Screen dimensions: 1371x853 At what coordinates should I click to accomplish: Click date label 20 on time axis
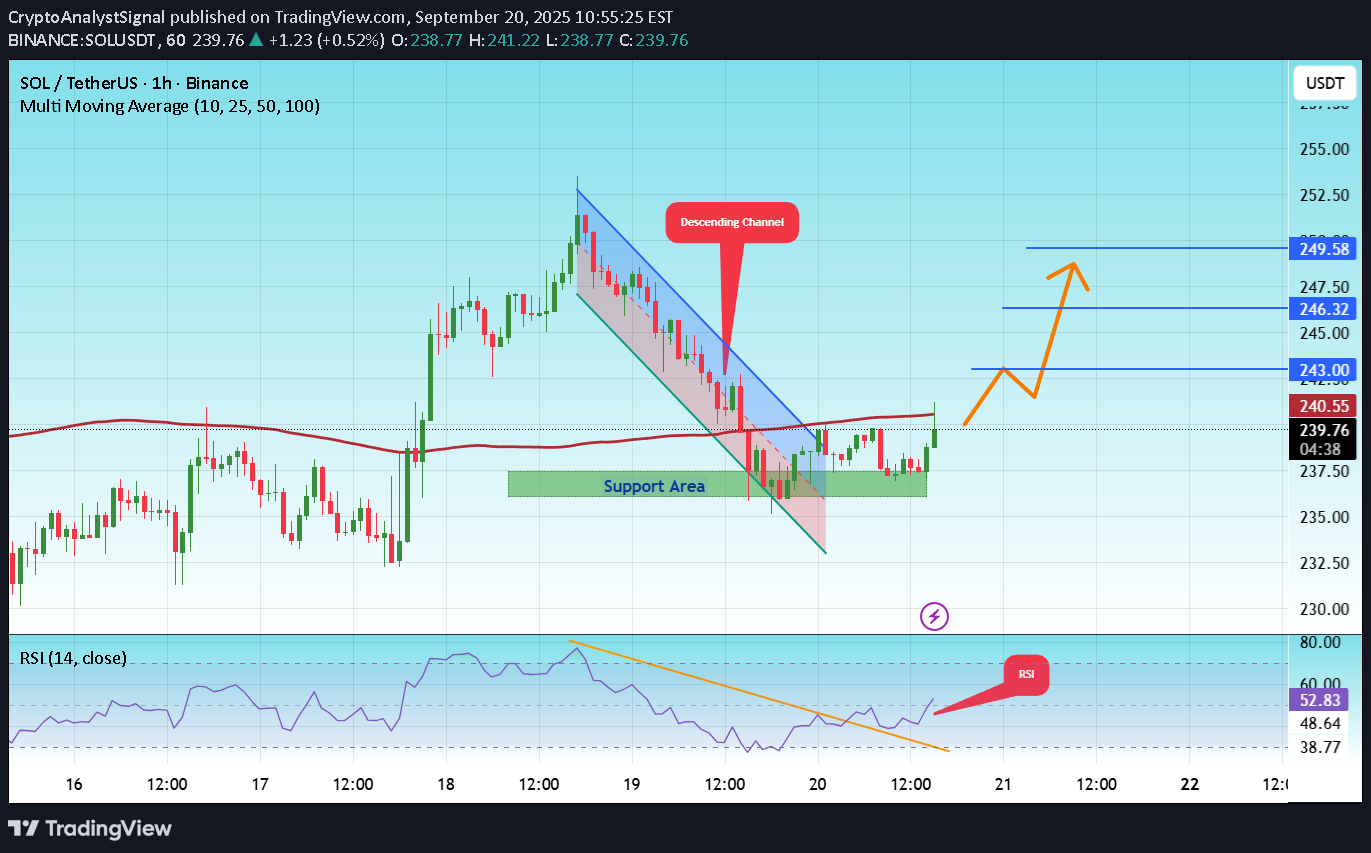pos(818,784)
